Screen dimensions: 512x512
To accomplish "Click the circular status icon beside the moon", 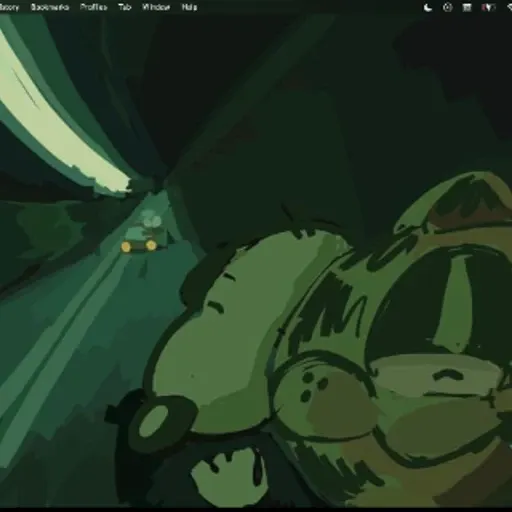I will click(x=447, y=7).
